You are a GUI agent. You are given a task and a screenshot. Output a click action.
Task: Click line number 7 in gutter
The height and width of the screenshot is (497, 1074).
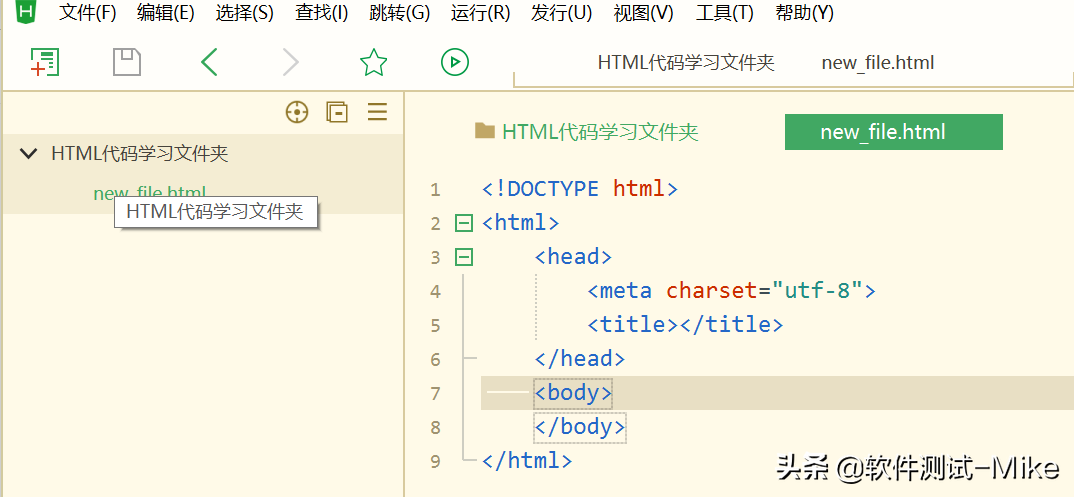click(x=436, y=394)
